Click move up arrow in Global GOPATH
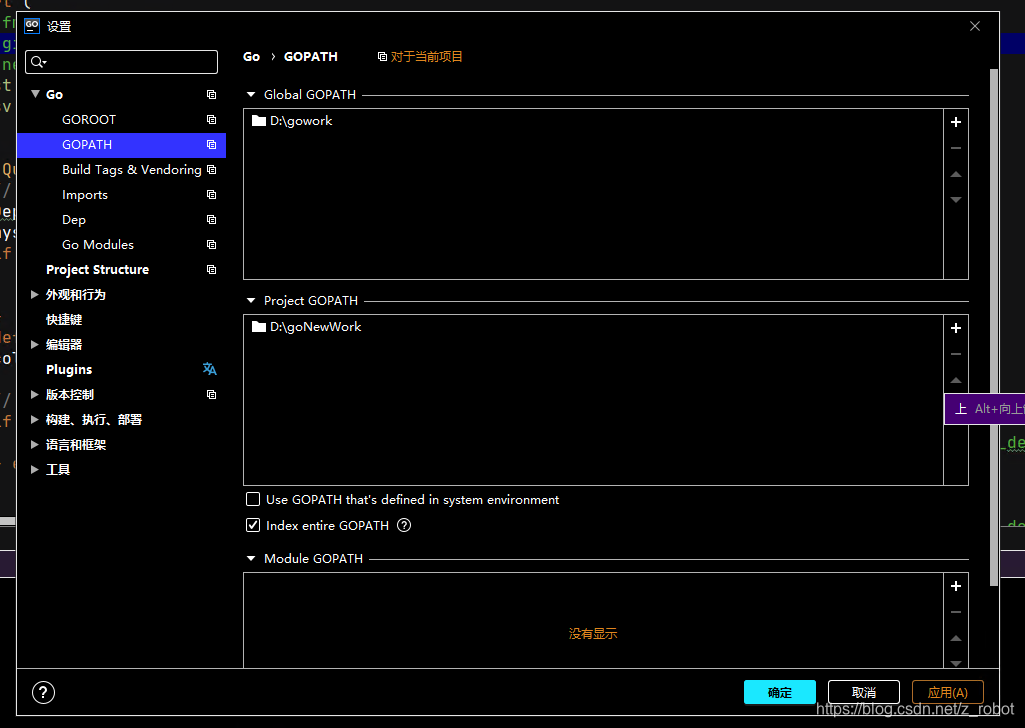The width and height of the screenshot is (1025, 728). pyautogui.click(x=956, y=174)
